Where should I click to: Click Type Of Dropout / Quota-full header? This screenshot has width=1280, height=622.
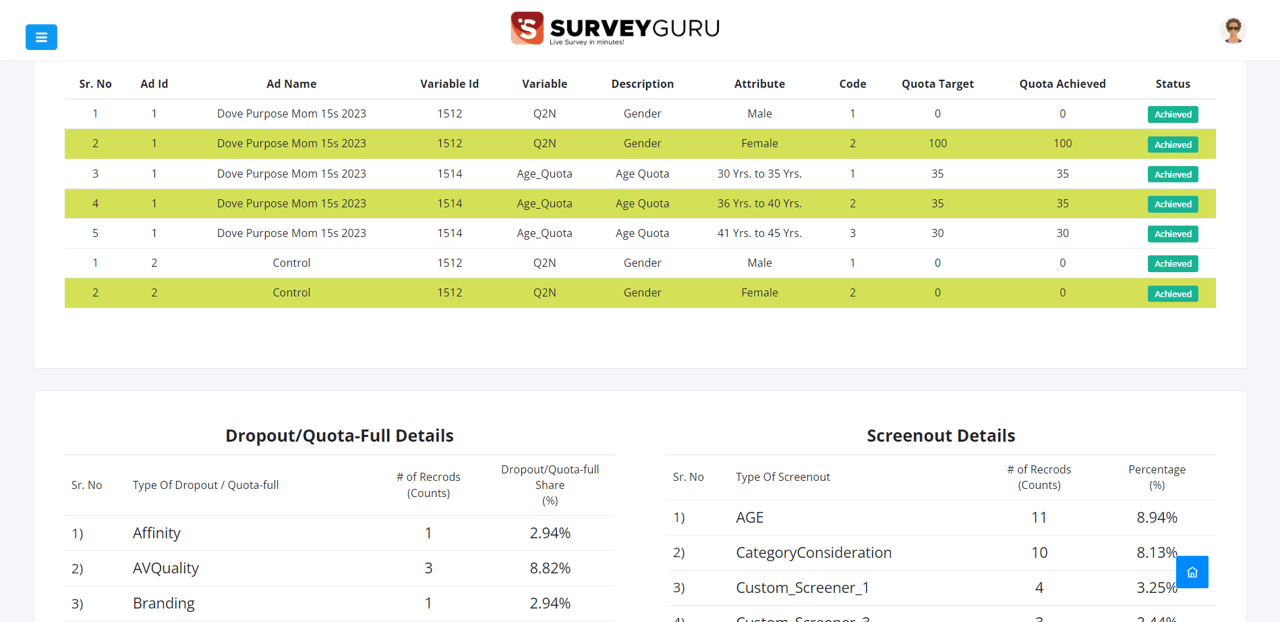pos(205,485)
